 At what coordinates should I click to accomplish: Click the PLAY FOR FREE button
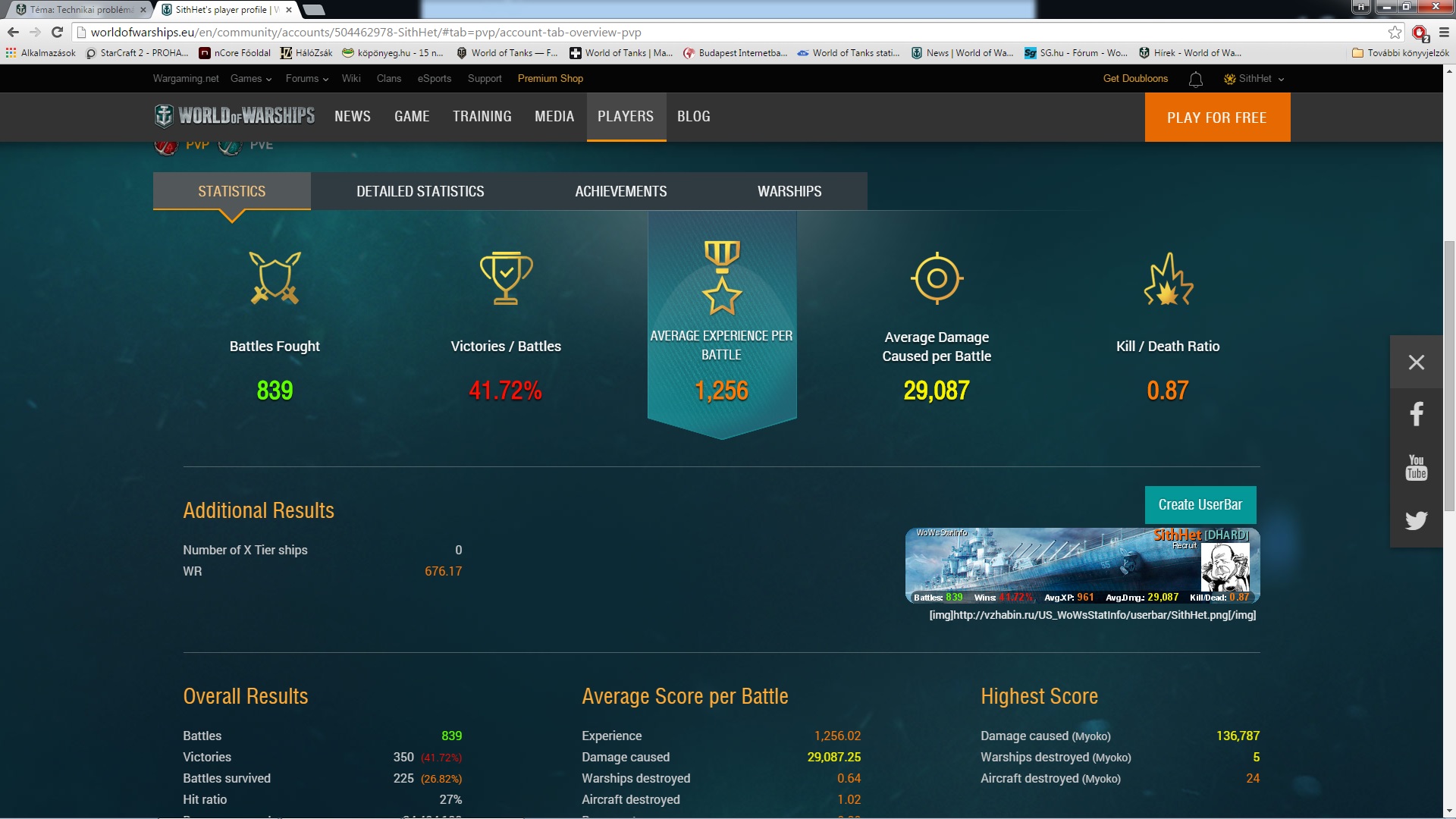(x=1217, y=118)
